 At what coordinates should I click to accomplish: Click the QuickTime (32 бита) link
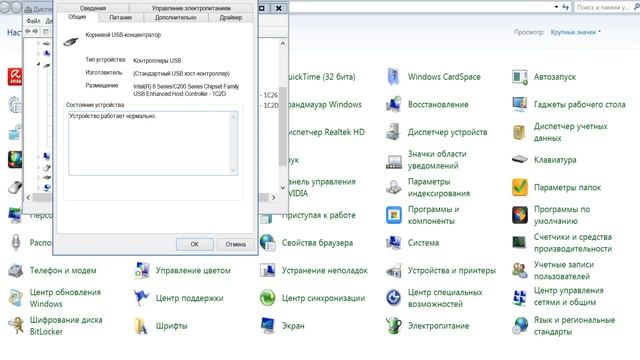(x=321, y=77)
